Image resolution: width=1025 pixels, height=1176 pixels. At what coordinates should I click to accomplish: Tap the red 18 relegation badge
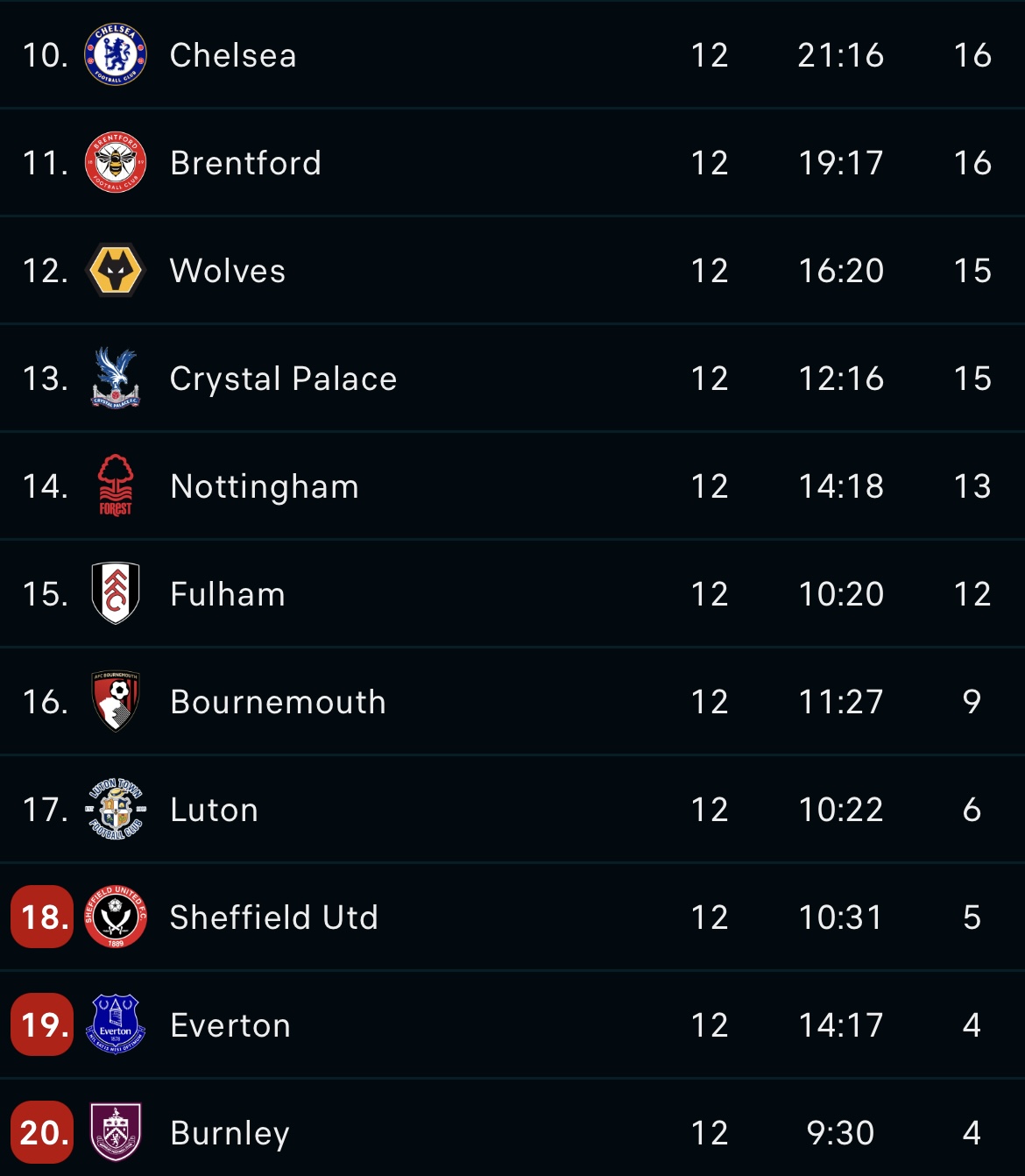coord(42,917)
